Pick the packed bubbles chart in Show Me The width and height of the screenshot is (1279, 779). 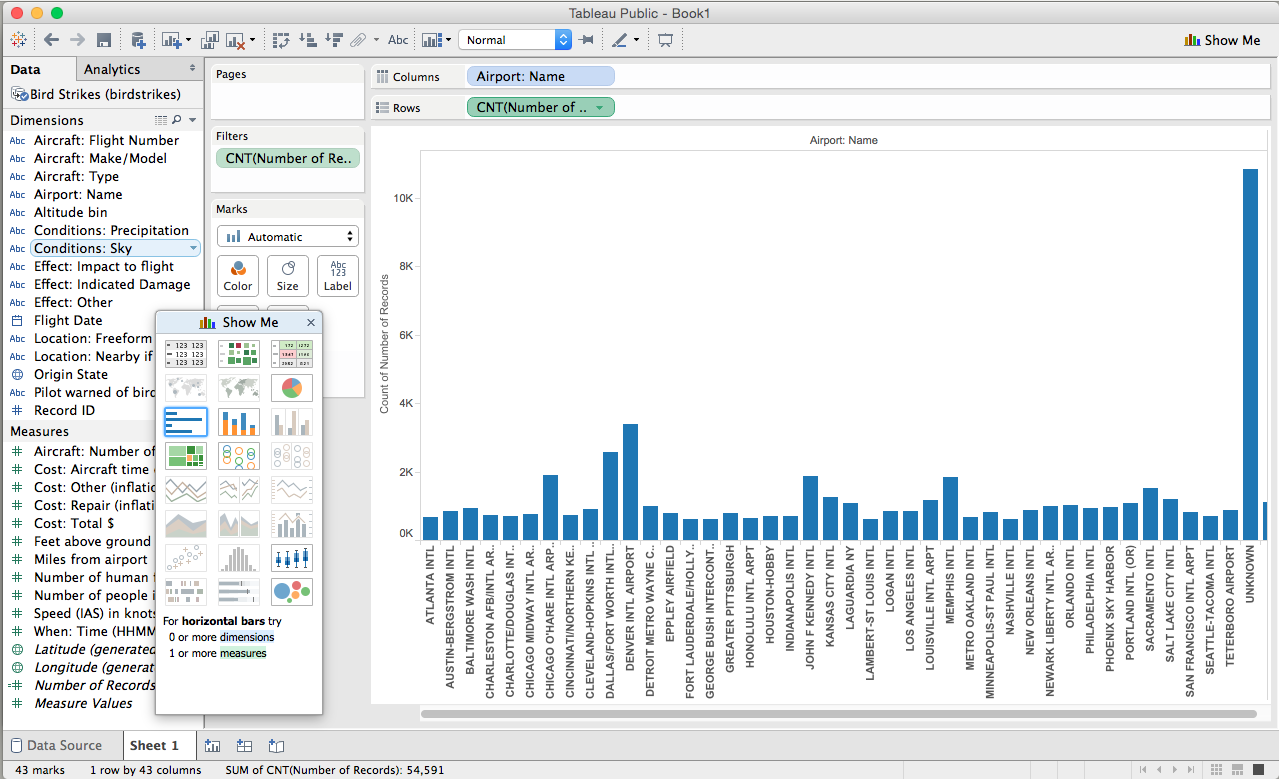click(291, 592)
